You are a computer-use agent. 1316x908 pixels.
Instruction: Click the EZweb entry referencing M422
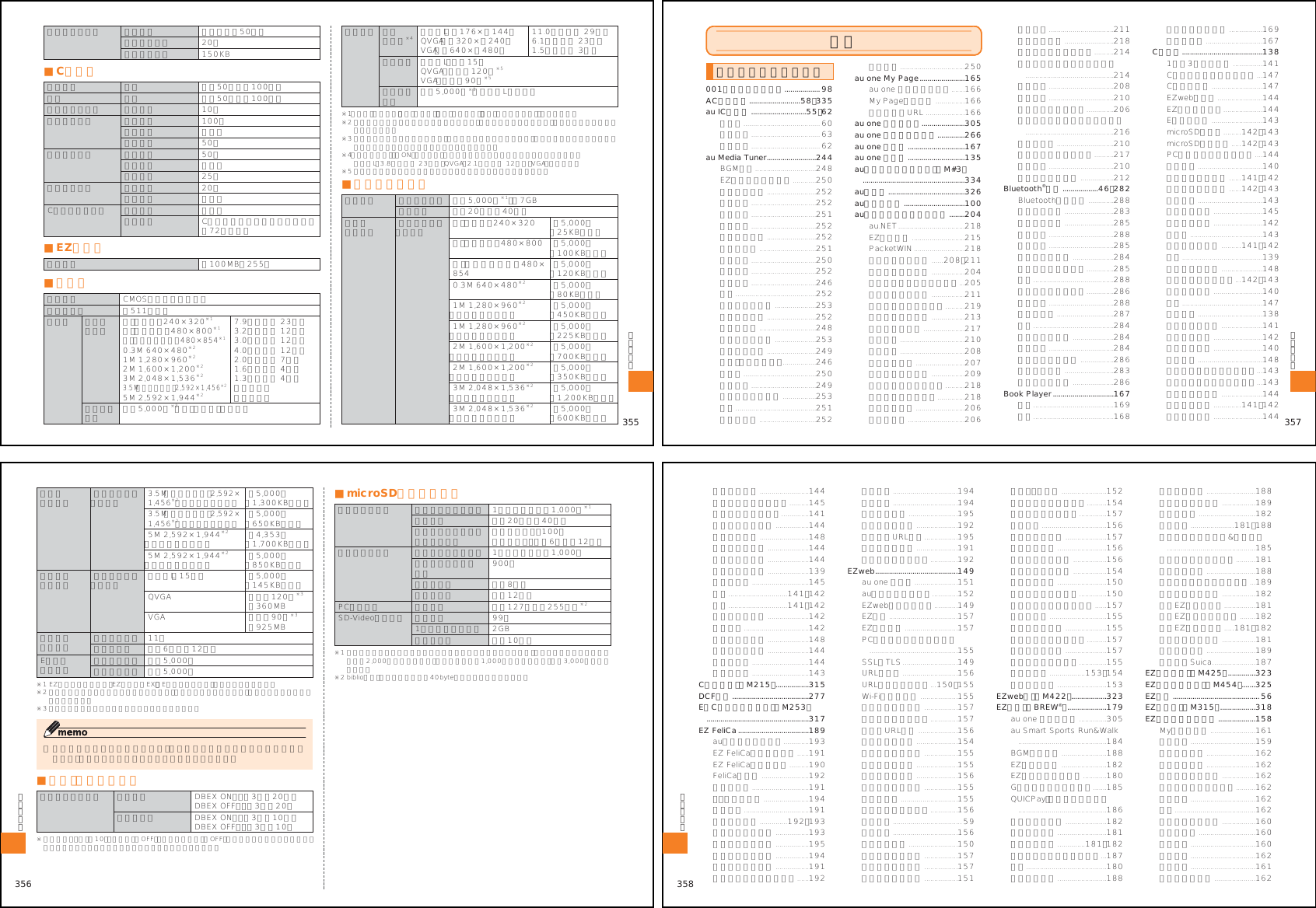click(1059, 697)
